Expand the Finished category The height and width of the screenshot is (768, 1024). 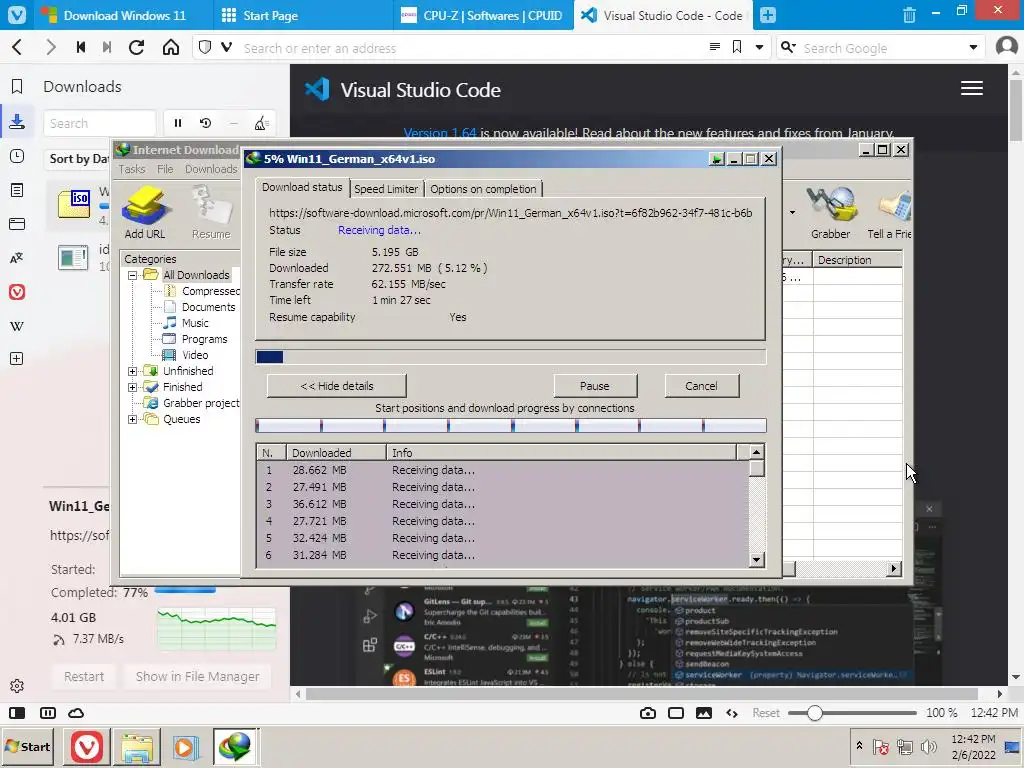coord(133,387)
